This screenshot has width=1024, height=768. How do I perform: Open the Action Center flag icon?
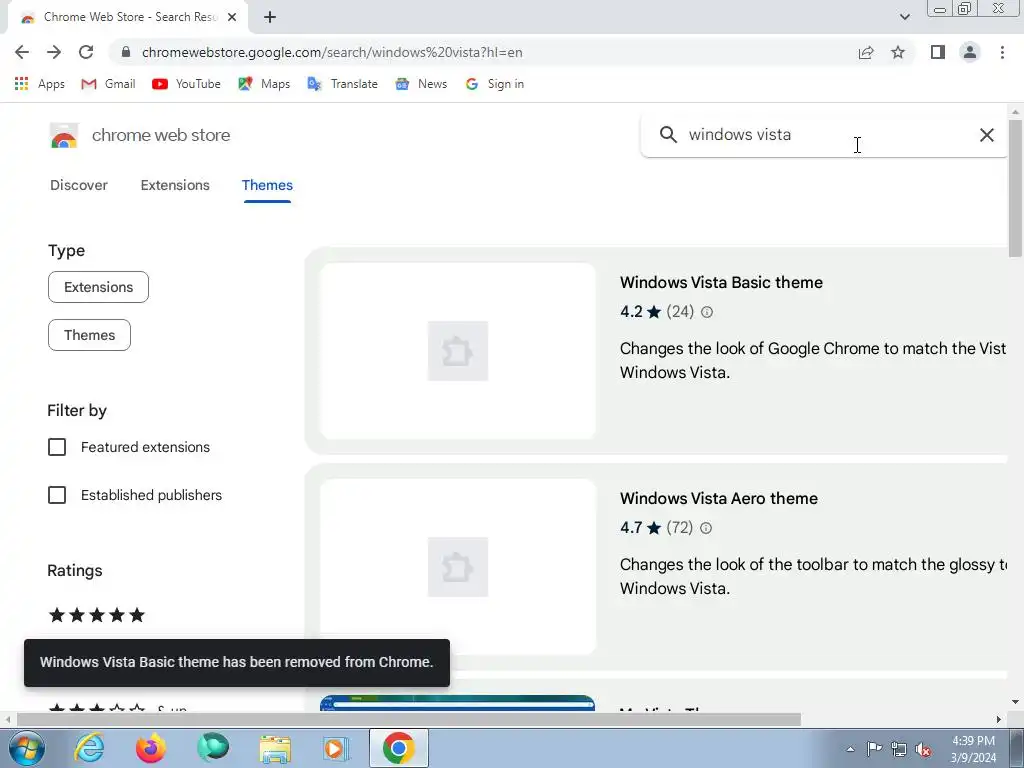click(874, 749)
